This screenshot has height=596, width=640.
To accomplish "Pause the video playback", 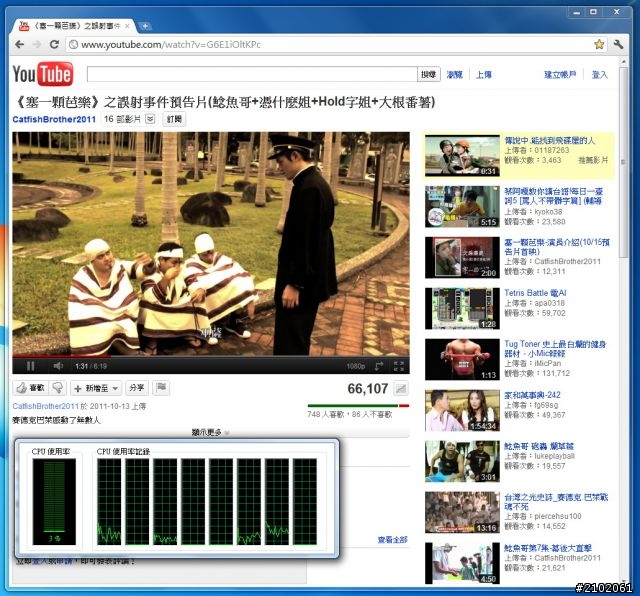I will pyautogui.click(x=31, y=366).
